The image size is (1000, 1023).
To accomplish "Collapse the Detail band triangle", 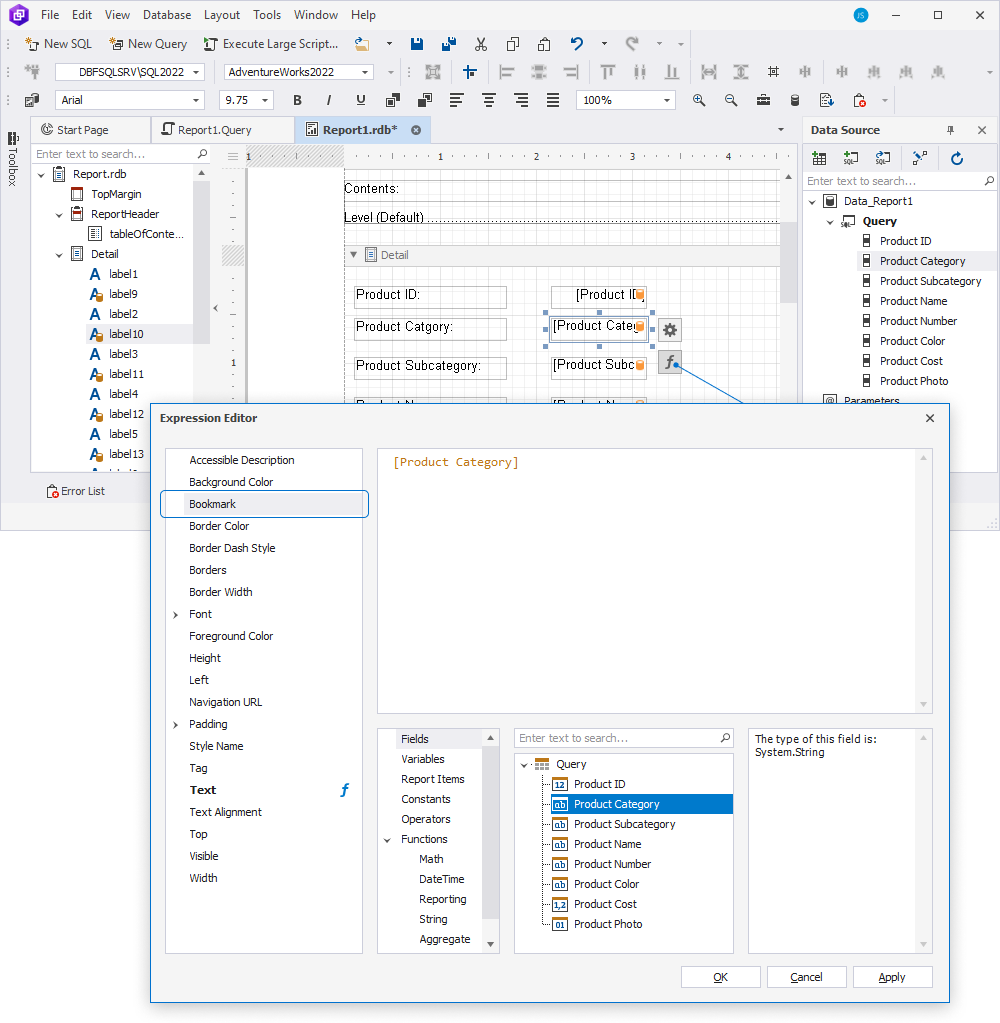I will point(354,254).
